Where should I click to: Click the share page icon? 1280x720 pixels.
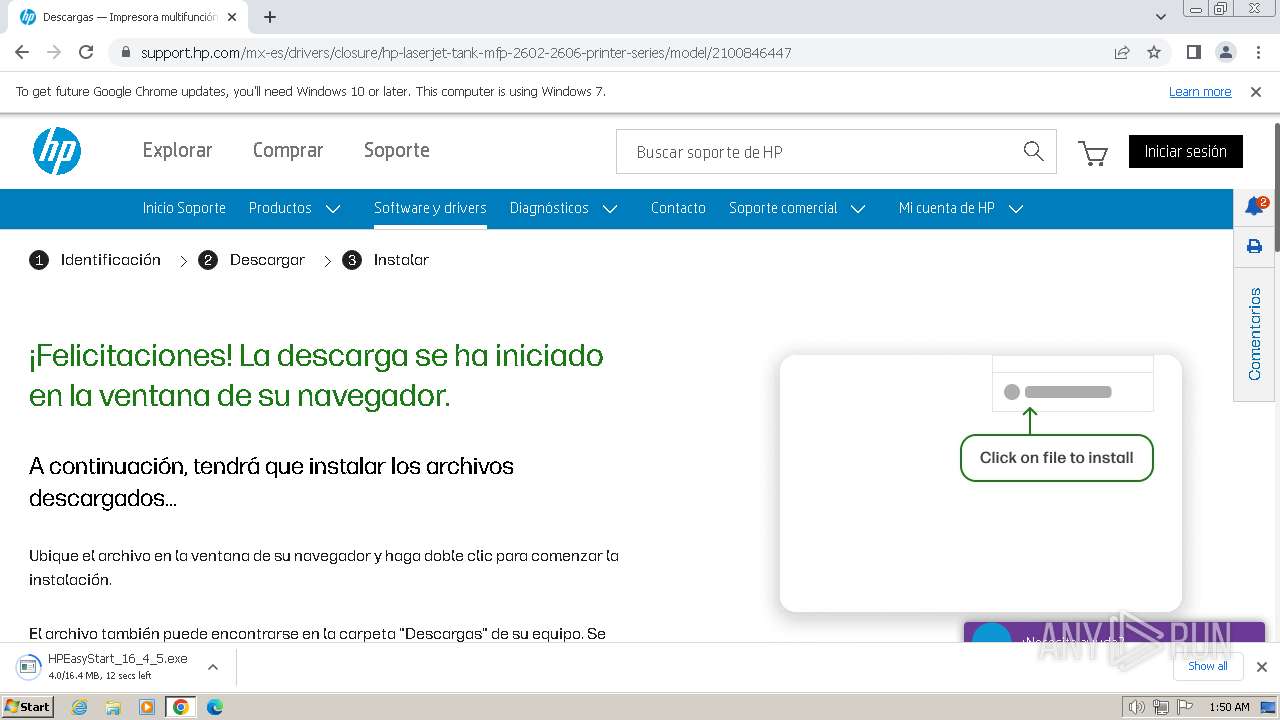click(1122, 52)
